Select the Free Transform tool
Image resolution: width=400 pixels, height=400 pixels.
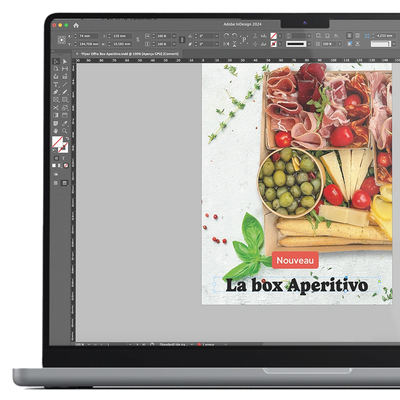click(65, 108)
